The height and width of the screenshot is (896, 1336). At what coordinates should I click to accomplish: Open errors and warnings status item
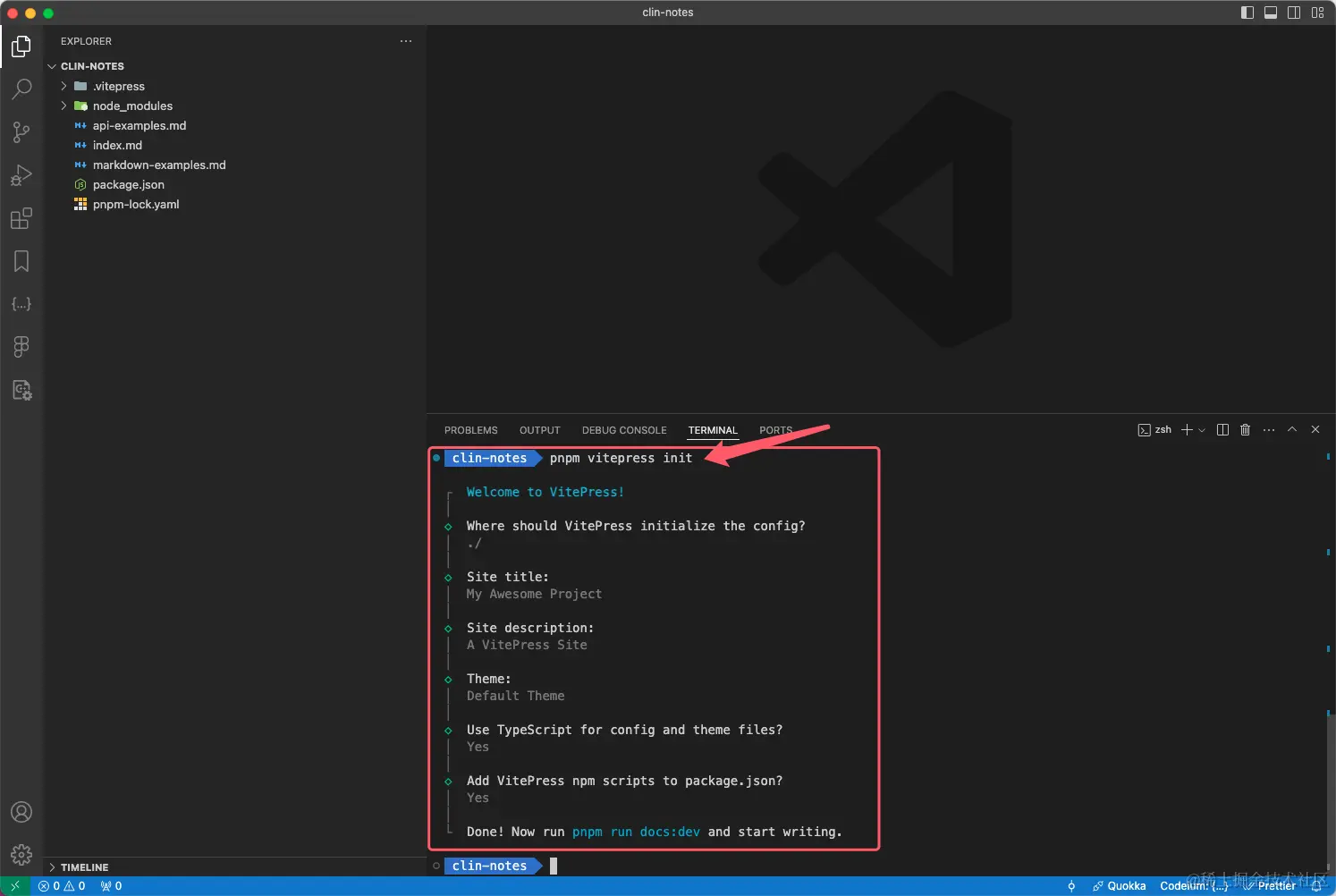point(62,886)
